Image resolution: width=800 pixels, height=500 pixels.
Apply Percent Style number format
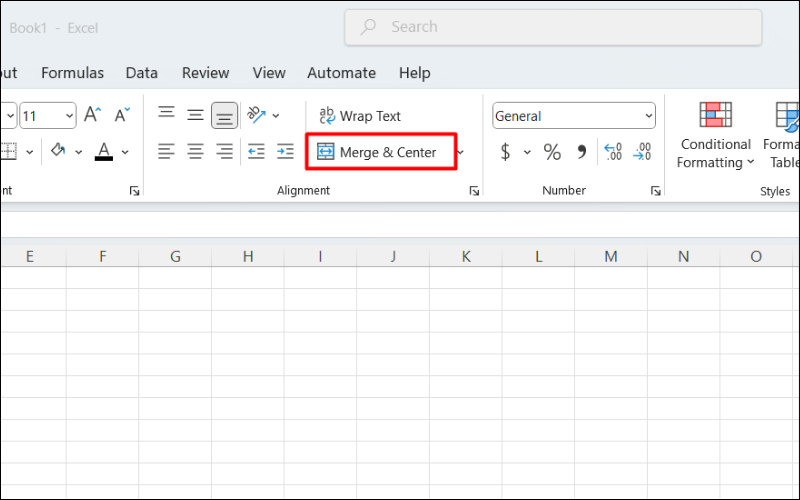click(552, 152)
